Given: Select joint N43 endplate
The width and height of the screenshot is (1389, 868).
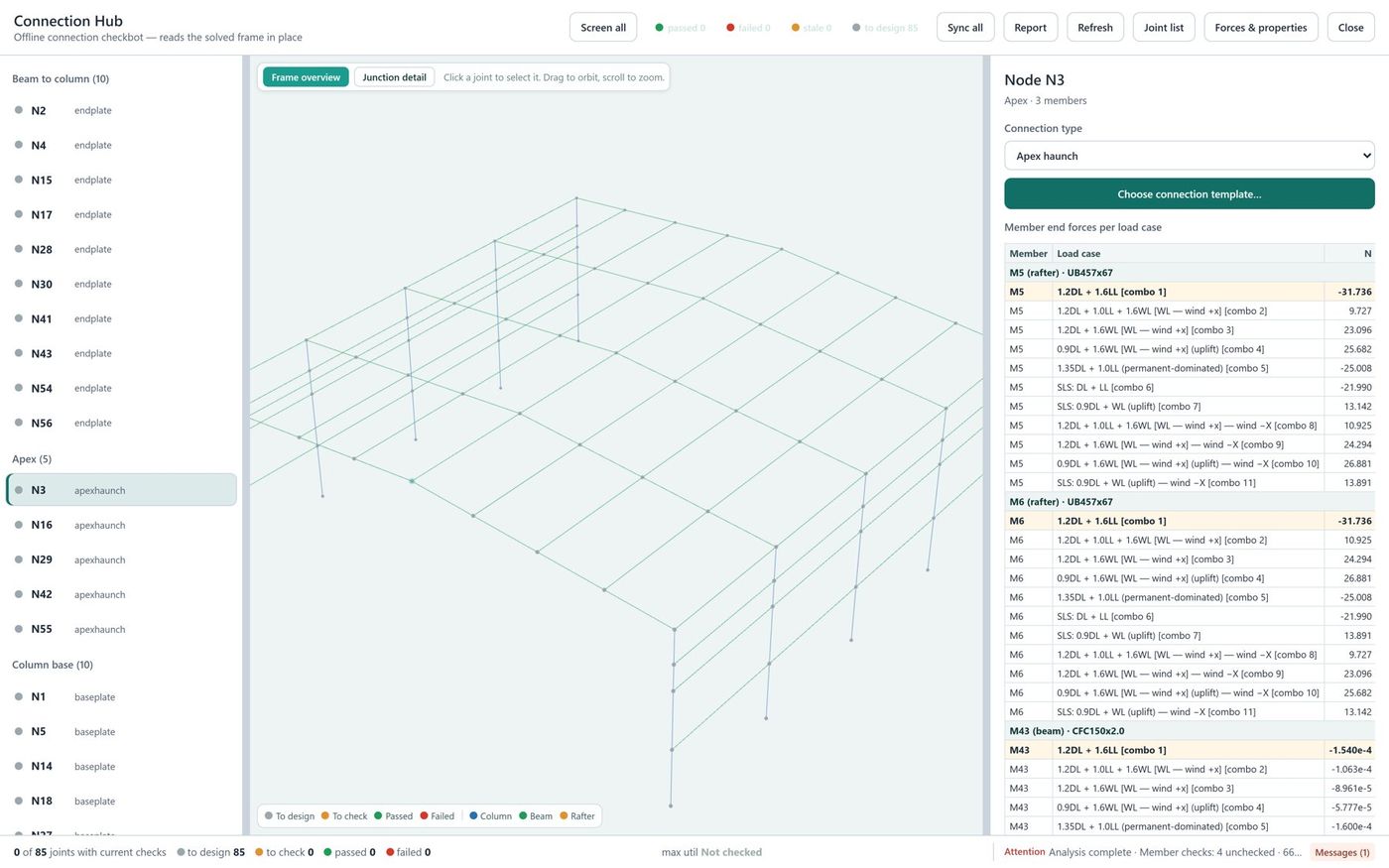Looking at the screenshot, I should (x=121, y=353).
